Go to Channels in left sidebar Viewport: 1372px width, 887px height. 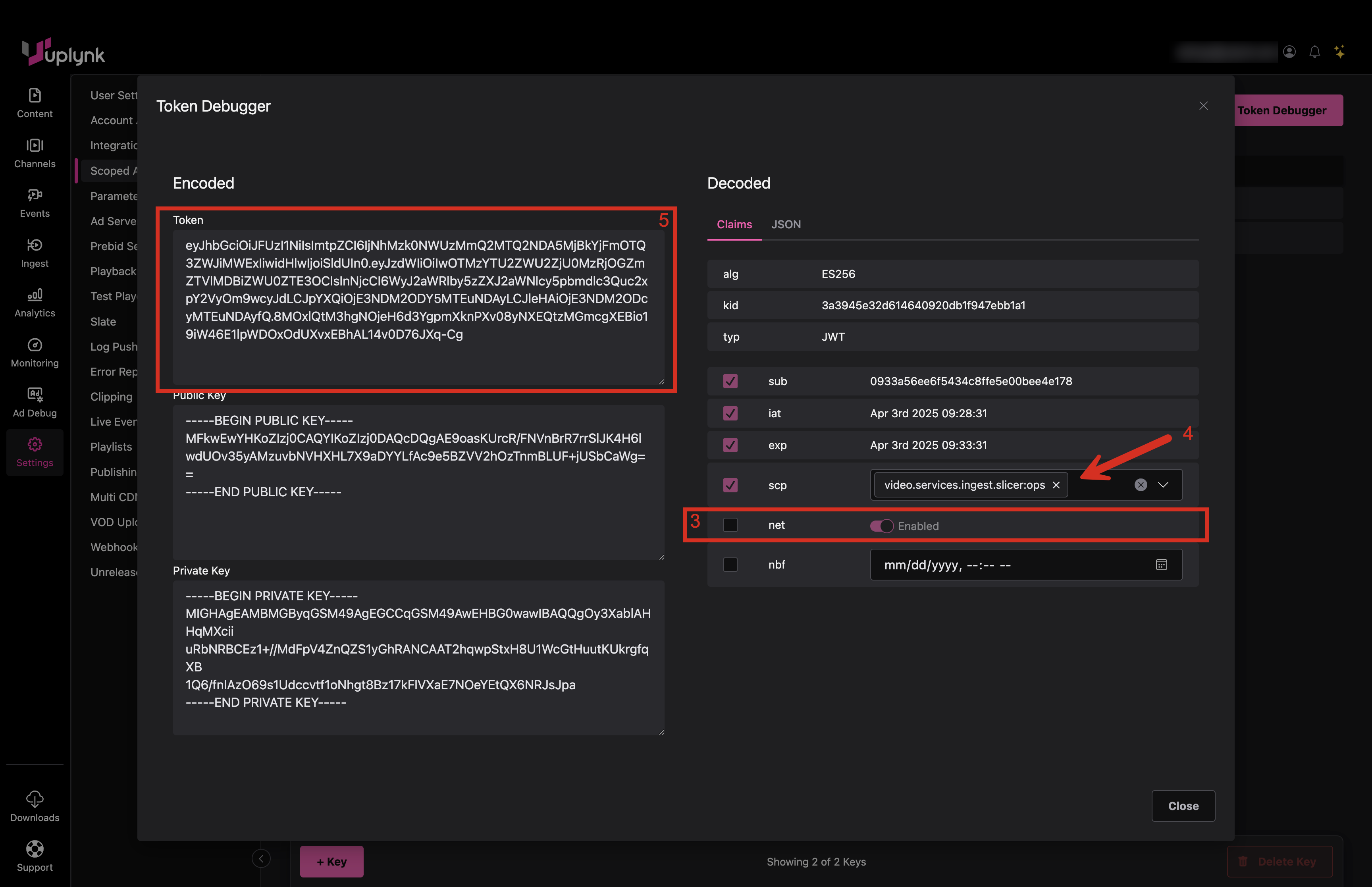(x=35, y=152)
